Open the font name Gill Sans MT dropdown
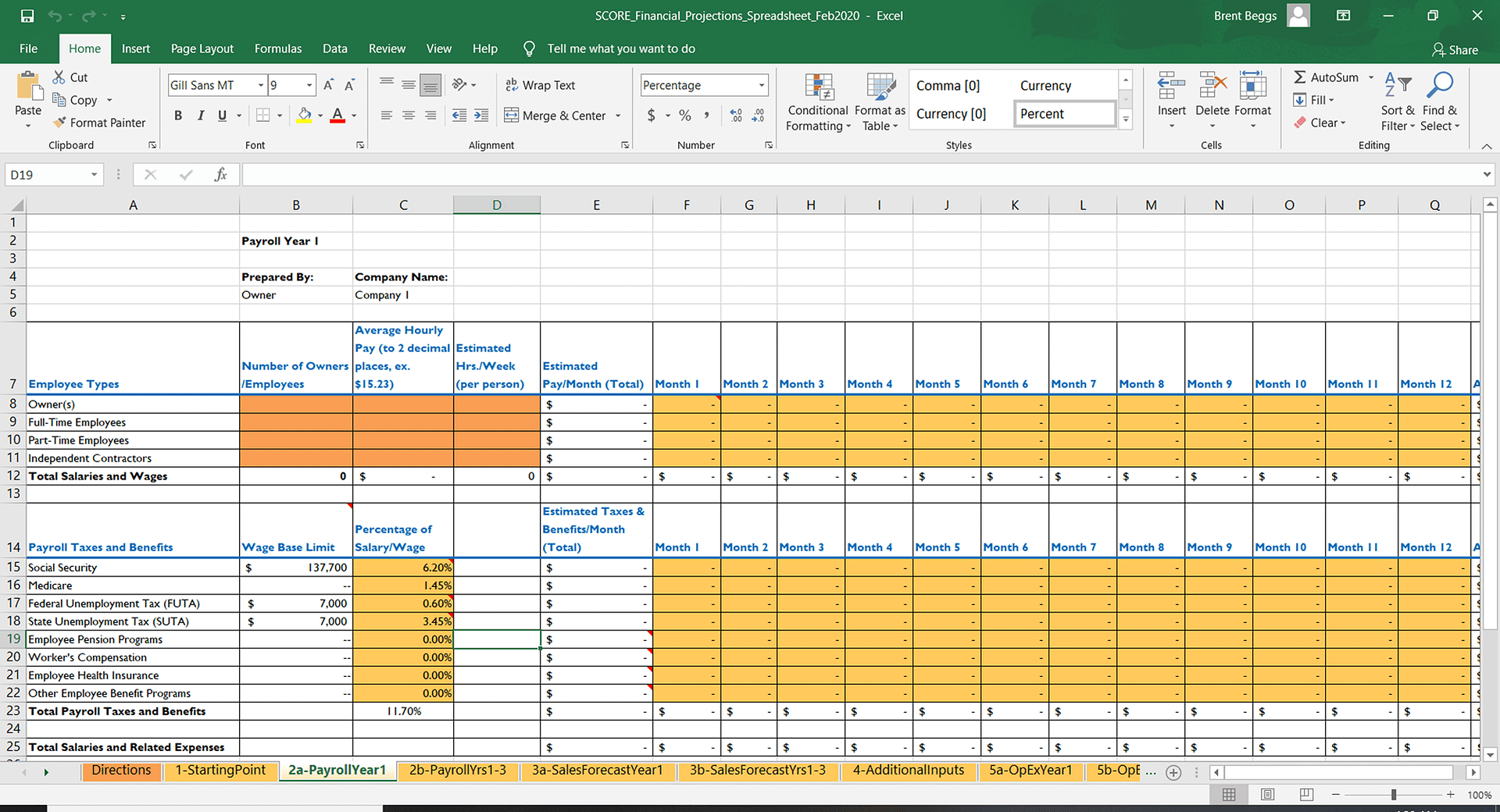This screenshot has width=1500, height=812. (x=261, y=85)
